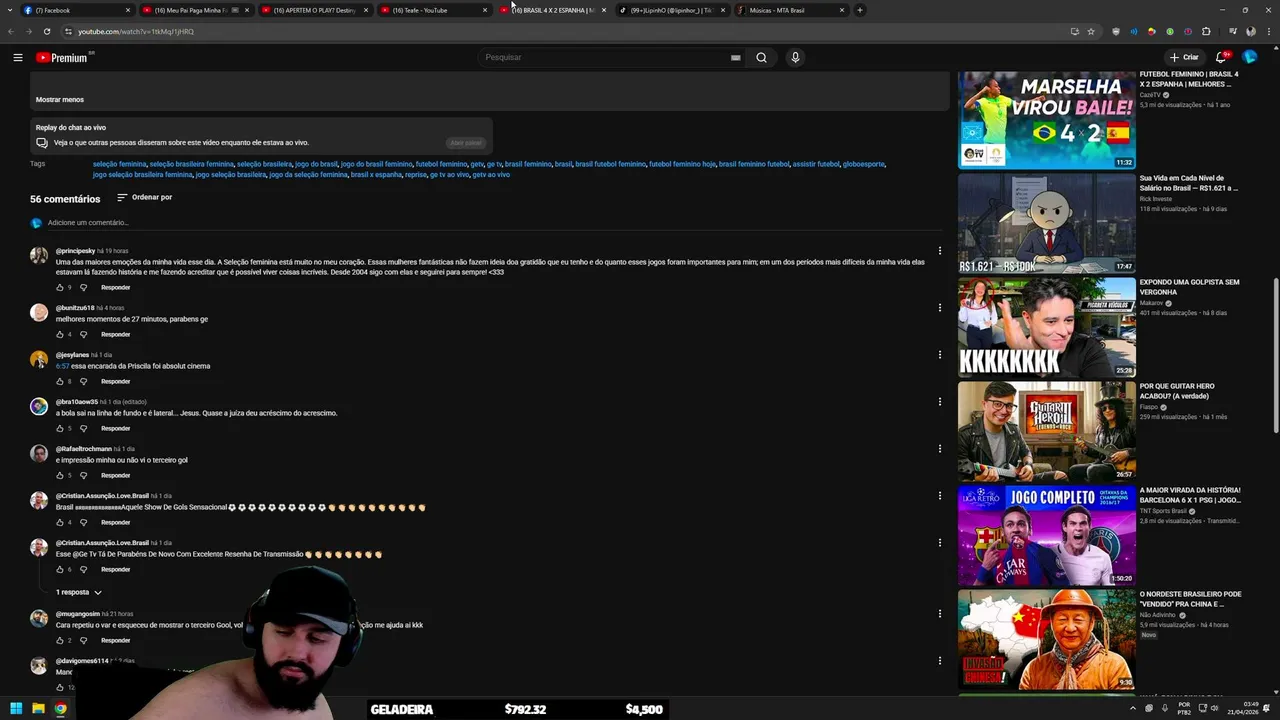The image size is (1280, 720).
Task: Open @jesylanes profile avatar
Action: point(38,360)
